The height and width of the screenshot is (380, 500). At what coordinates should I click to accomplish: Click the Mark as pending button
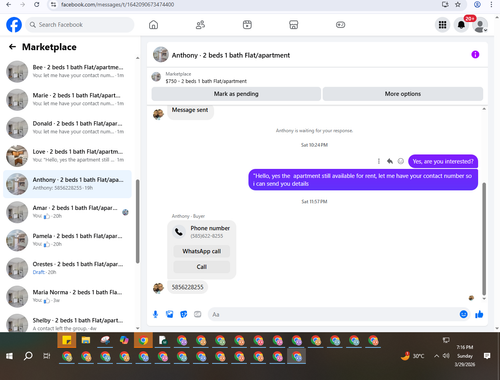pos(236,94)
